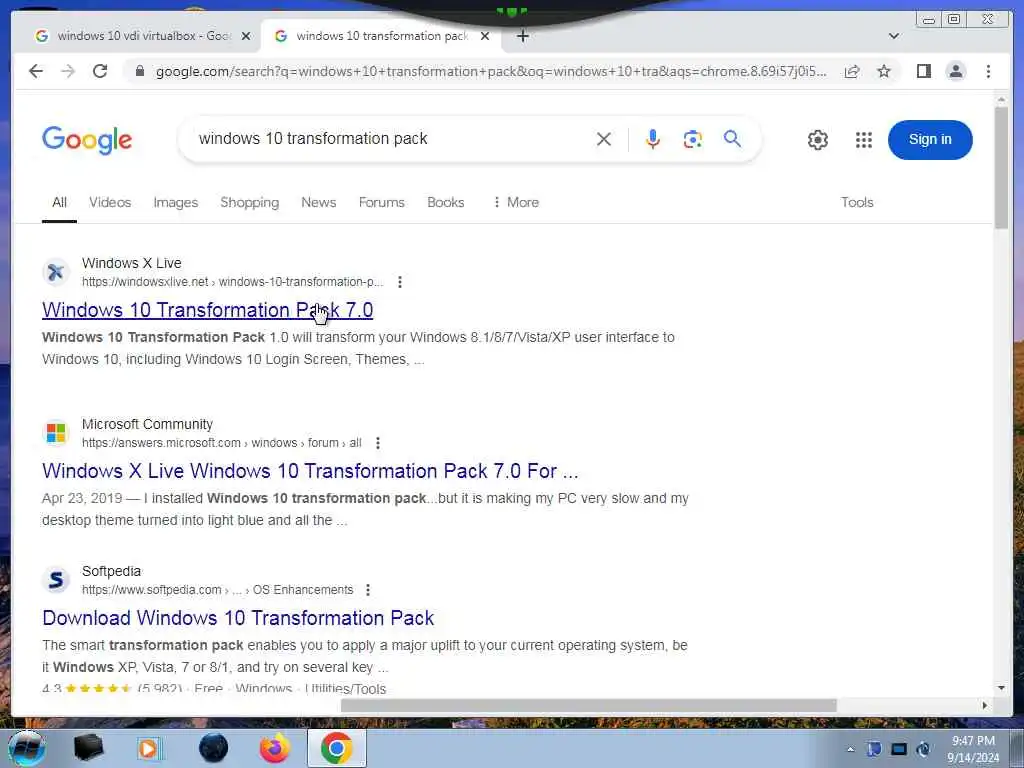Click the horizontal scrollbar thumb

[588, 705]
